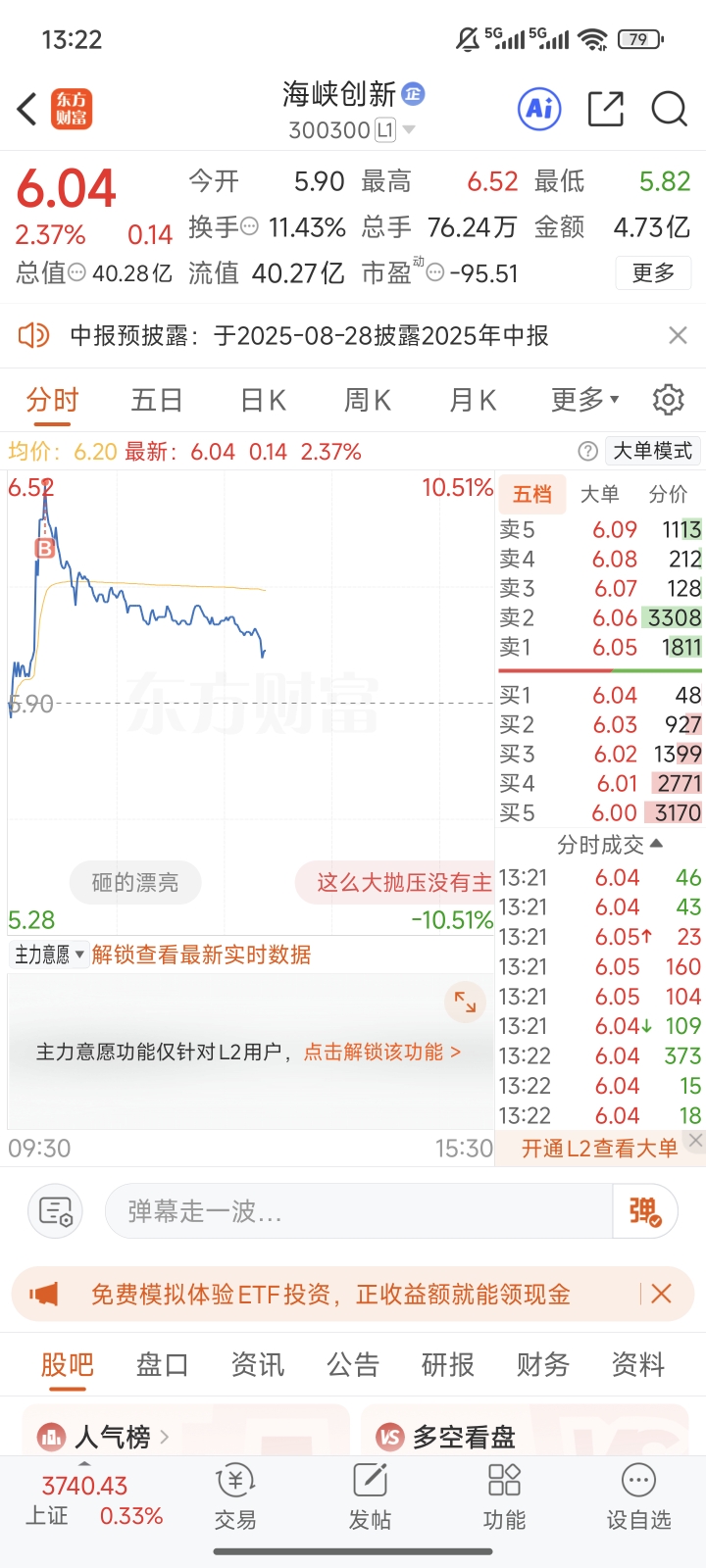Viewport: 706px width, 1568px height.
Task: Open the search magnifier icon
Action: coord(670,109)
